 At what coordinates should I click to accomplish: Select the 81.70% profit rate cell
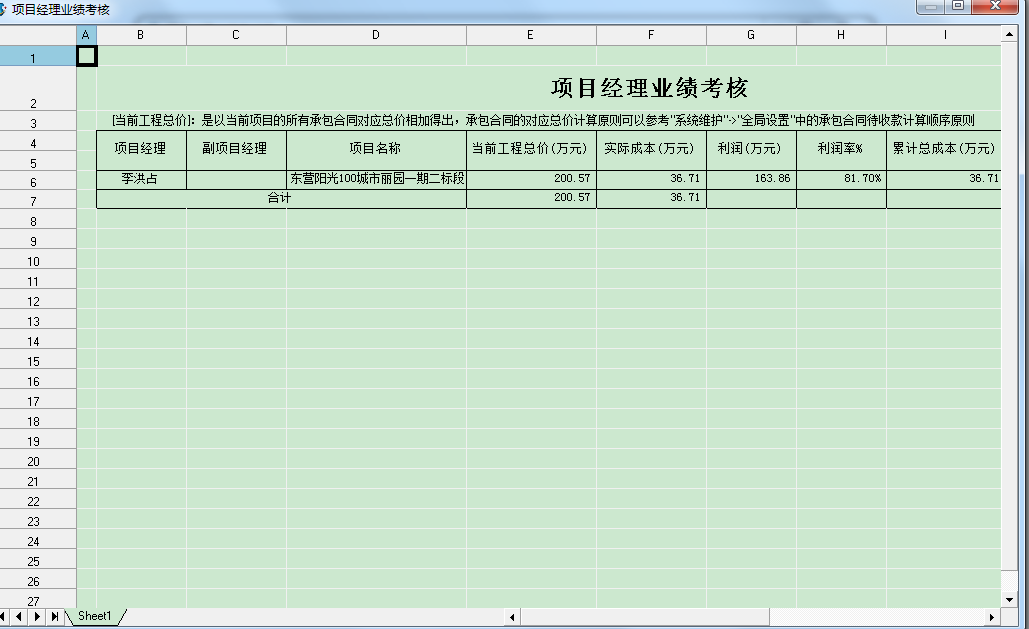click(840, 179)
